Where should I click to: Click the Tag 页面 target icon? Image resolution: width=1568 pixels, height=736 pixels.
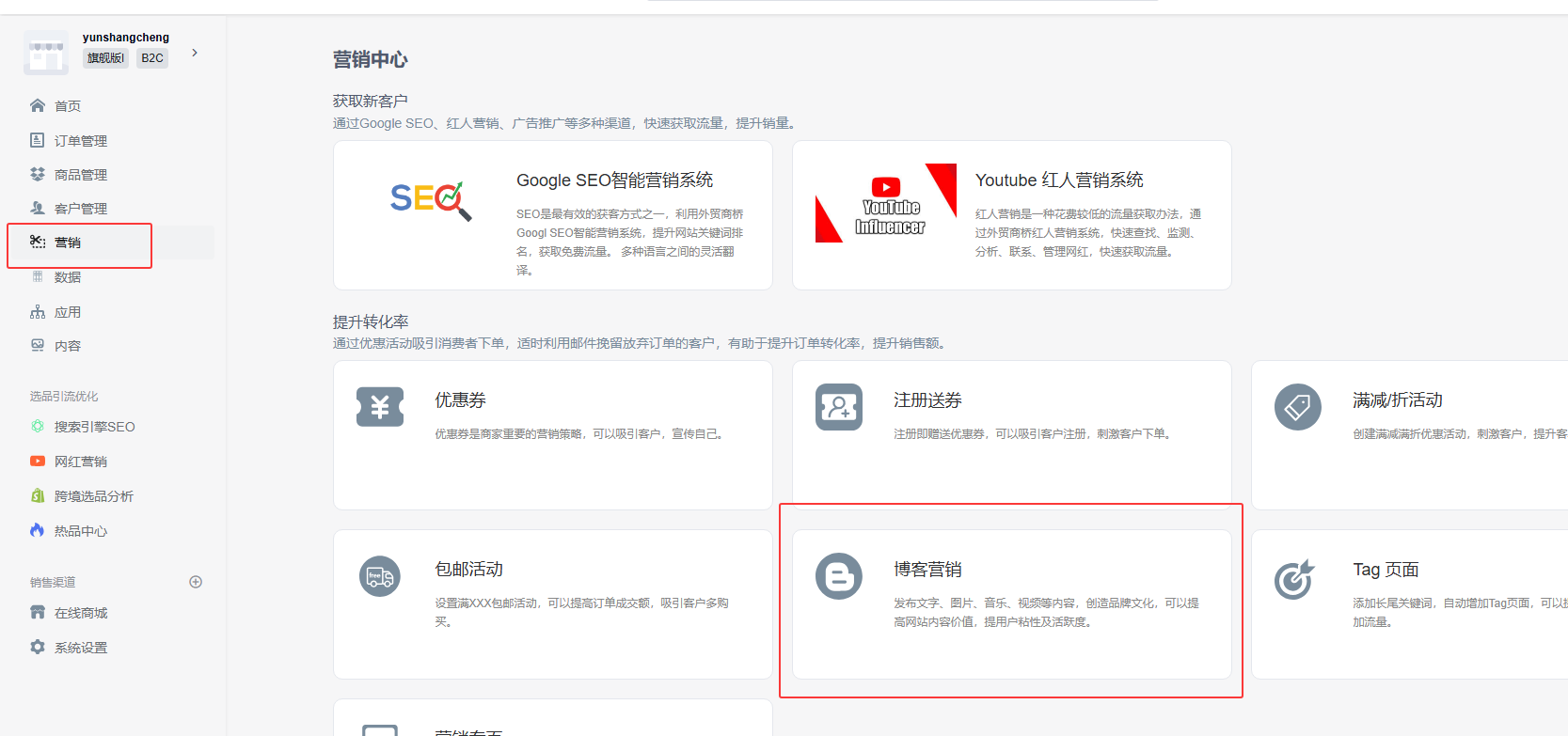(1294, 579)
